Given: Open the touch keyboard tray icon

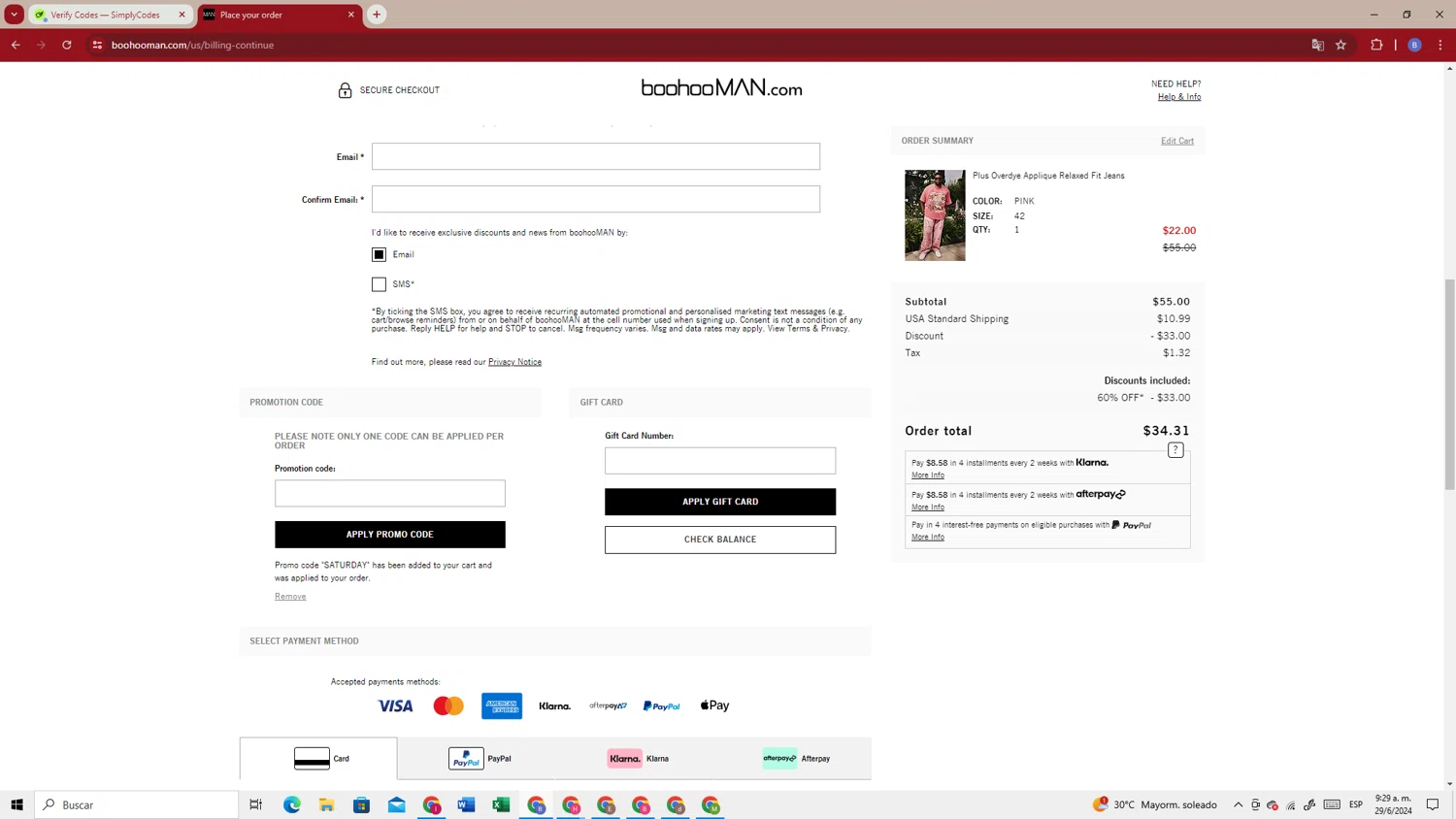Looking at the screenshot, I should (1332, 804).
